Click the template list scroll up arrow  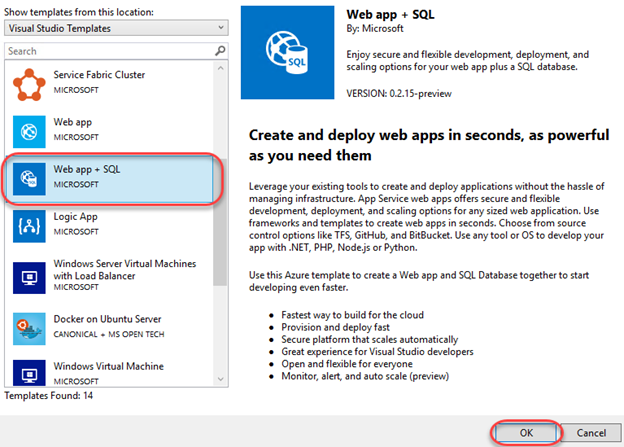[x=220, y=68]
